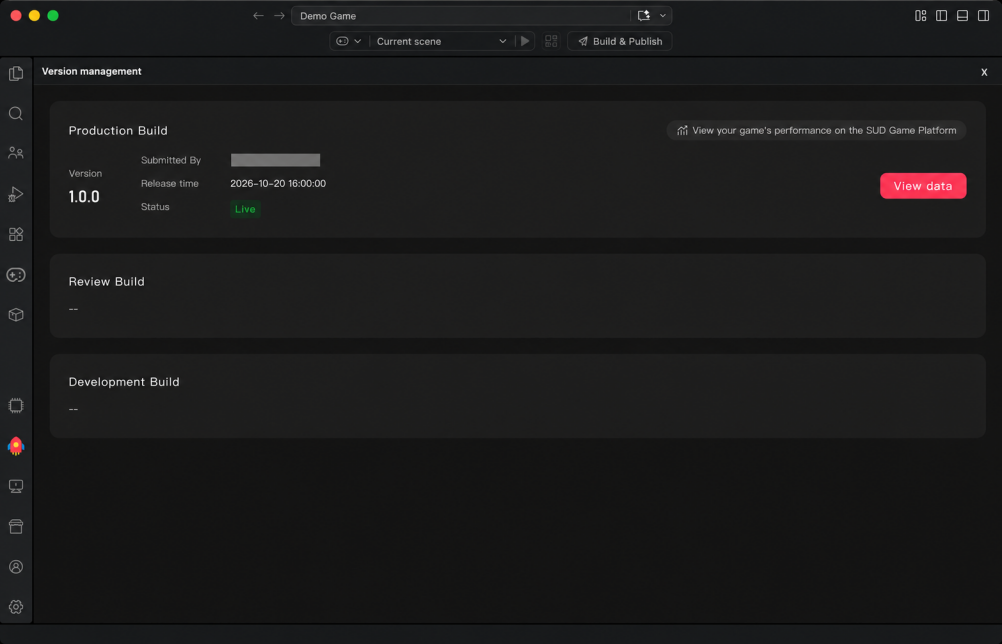Click the redacted Submitted By value
The image size is (1002, 644).
coord(275,160)
